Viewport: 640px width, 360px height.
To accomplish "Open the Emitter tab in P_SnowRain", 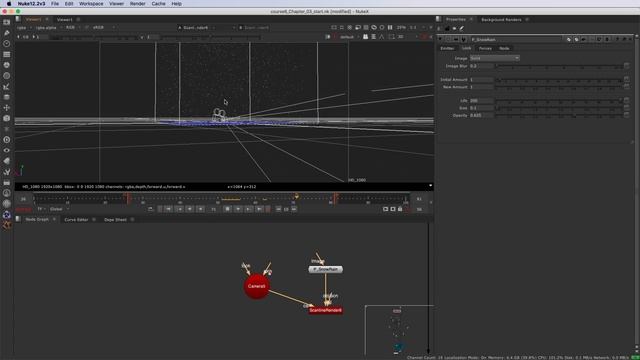I will pyautogui.click(x=447, y=48).
